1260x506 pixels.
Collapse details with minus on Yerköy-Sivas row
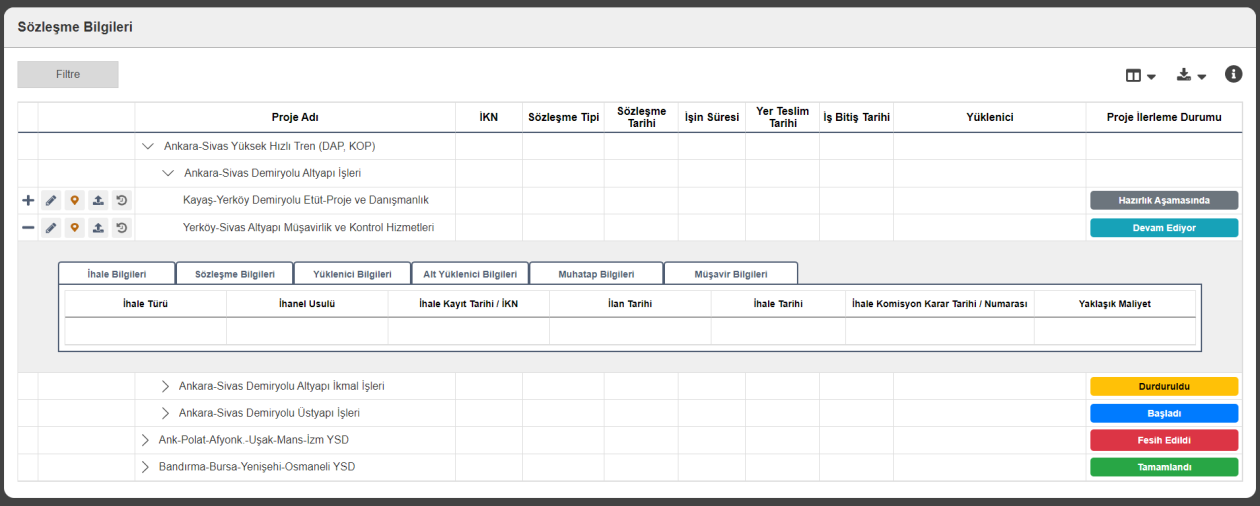click(28, 228)
